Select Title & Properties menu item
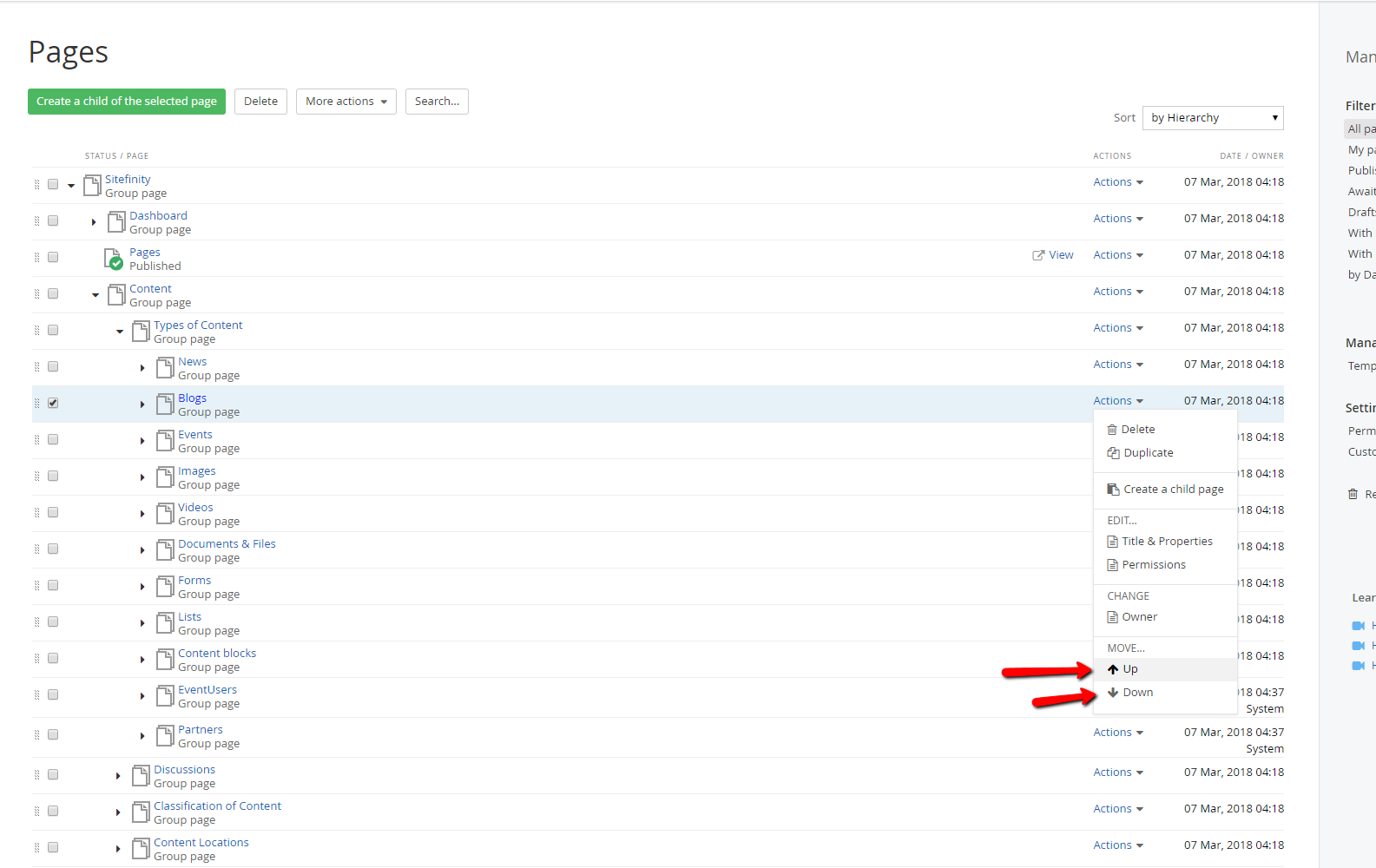This screenshot has height=868, width=1376. [1167, 542]
